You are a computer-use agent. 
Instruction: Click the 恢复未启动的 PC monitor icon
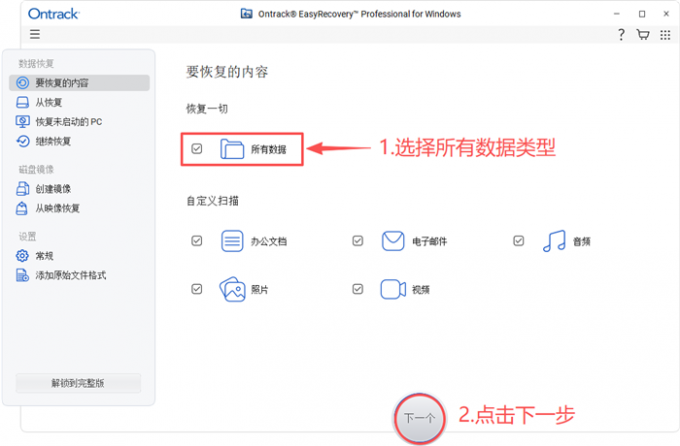(x=23, y=121)
